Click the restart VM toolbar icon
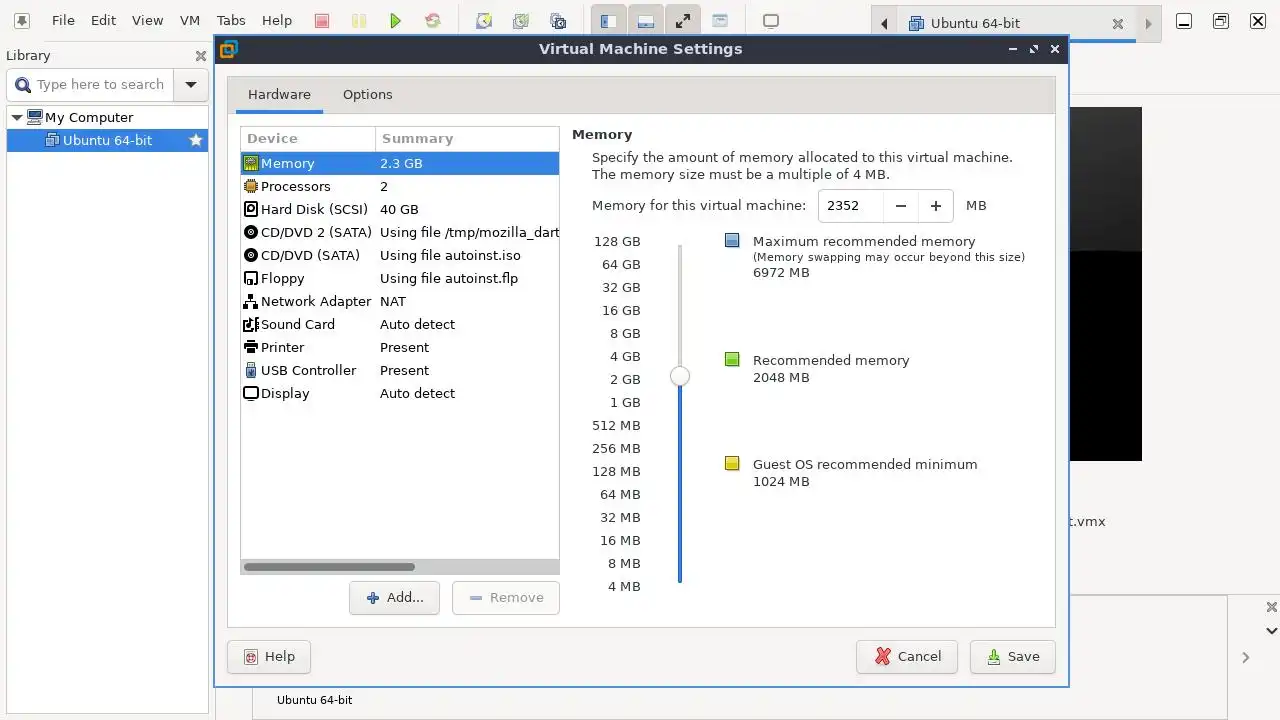Viewport: 1280px width, 720px height. [432, 20]
